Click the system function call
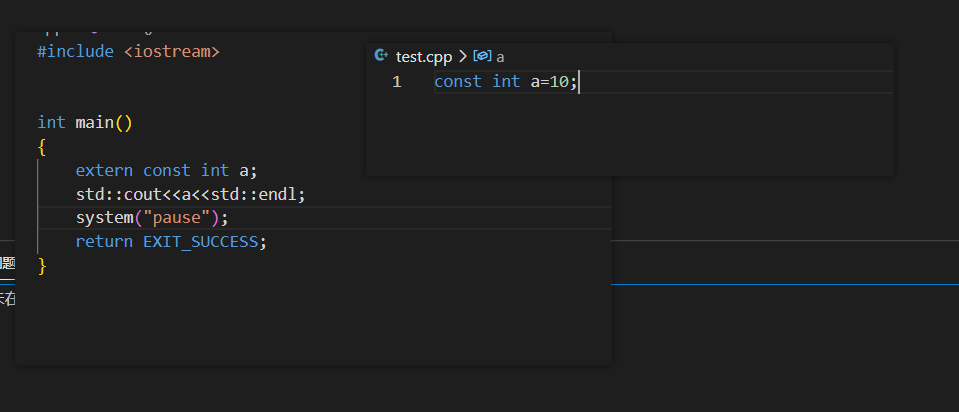959x412 pixels. click(104, 217)
